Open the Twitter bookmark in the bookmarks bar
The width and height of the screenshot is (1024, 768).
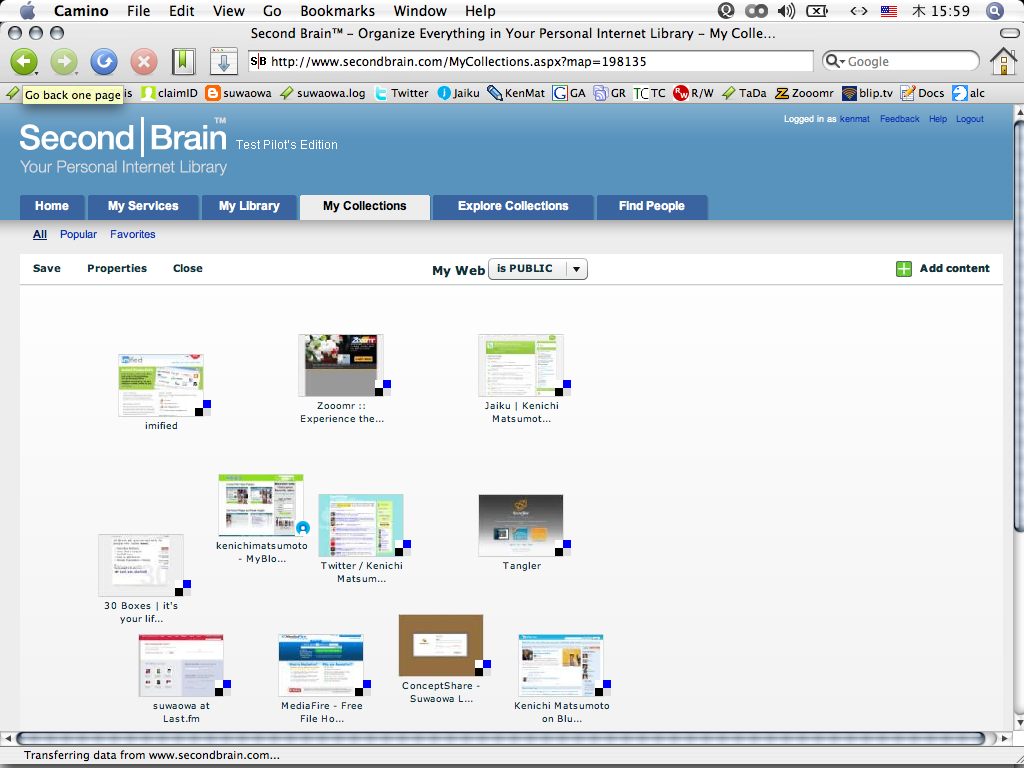point(401,93)
